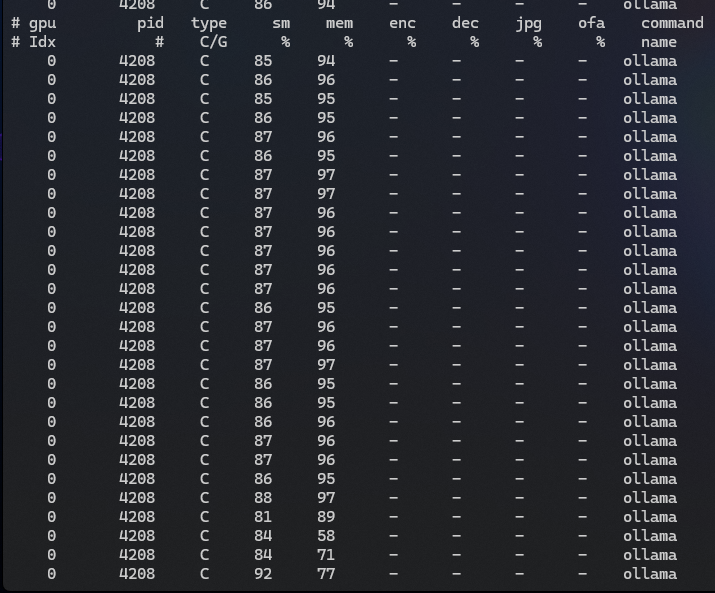
Task: Select gpu index 0 in the sm 81 row
Action: 52,517
